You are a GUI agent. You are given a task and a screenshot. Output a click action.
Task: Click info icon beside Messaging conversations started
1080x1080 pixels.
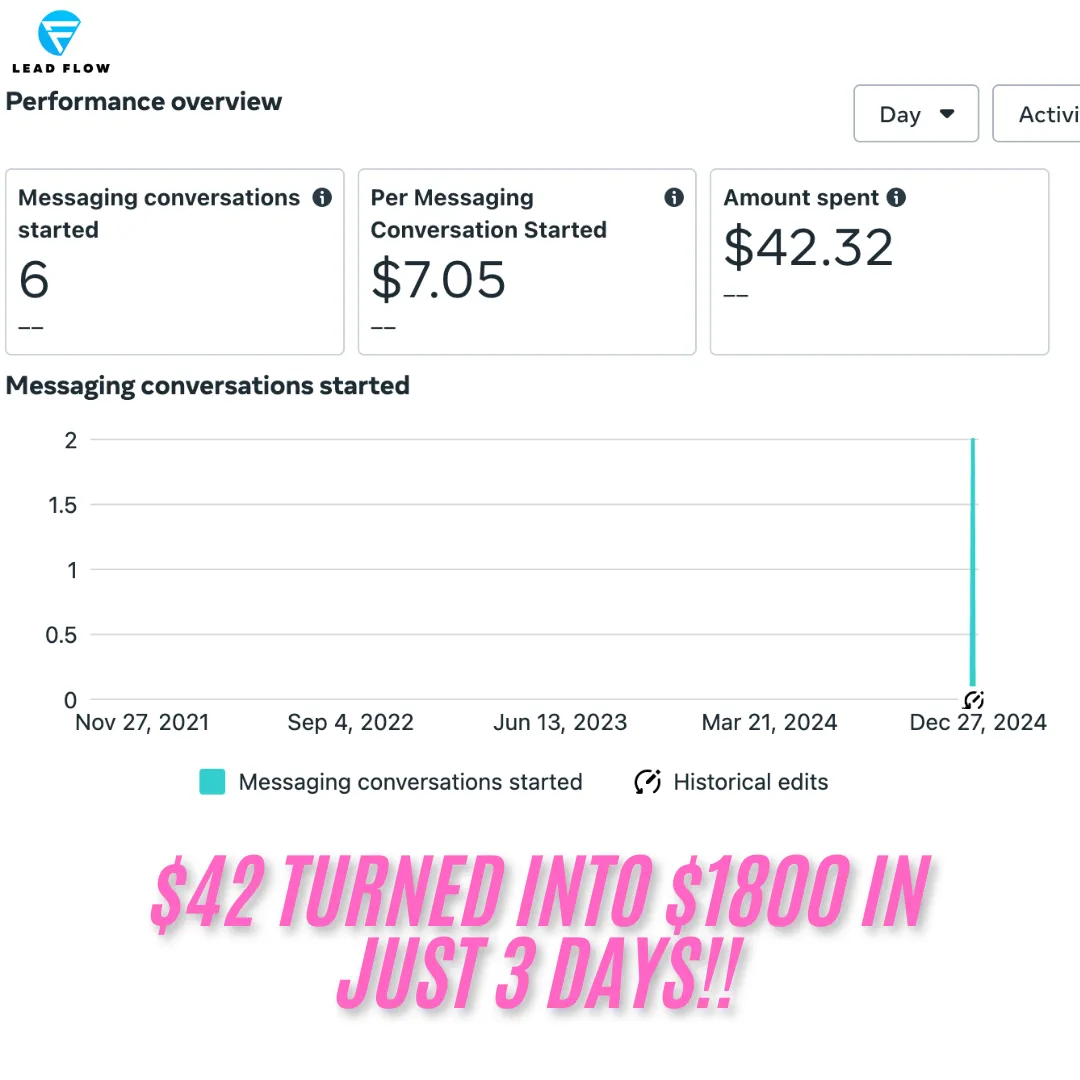pos(322,198)
